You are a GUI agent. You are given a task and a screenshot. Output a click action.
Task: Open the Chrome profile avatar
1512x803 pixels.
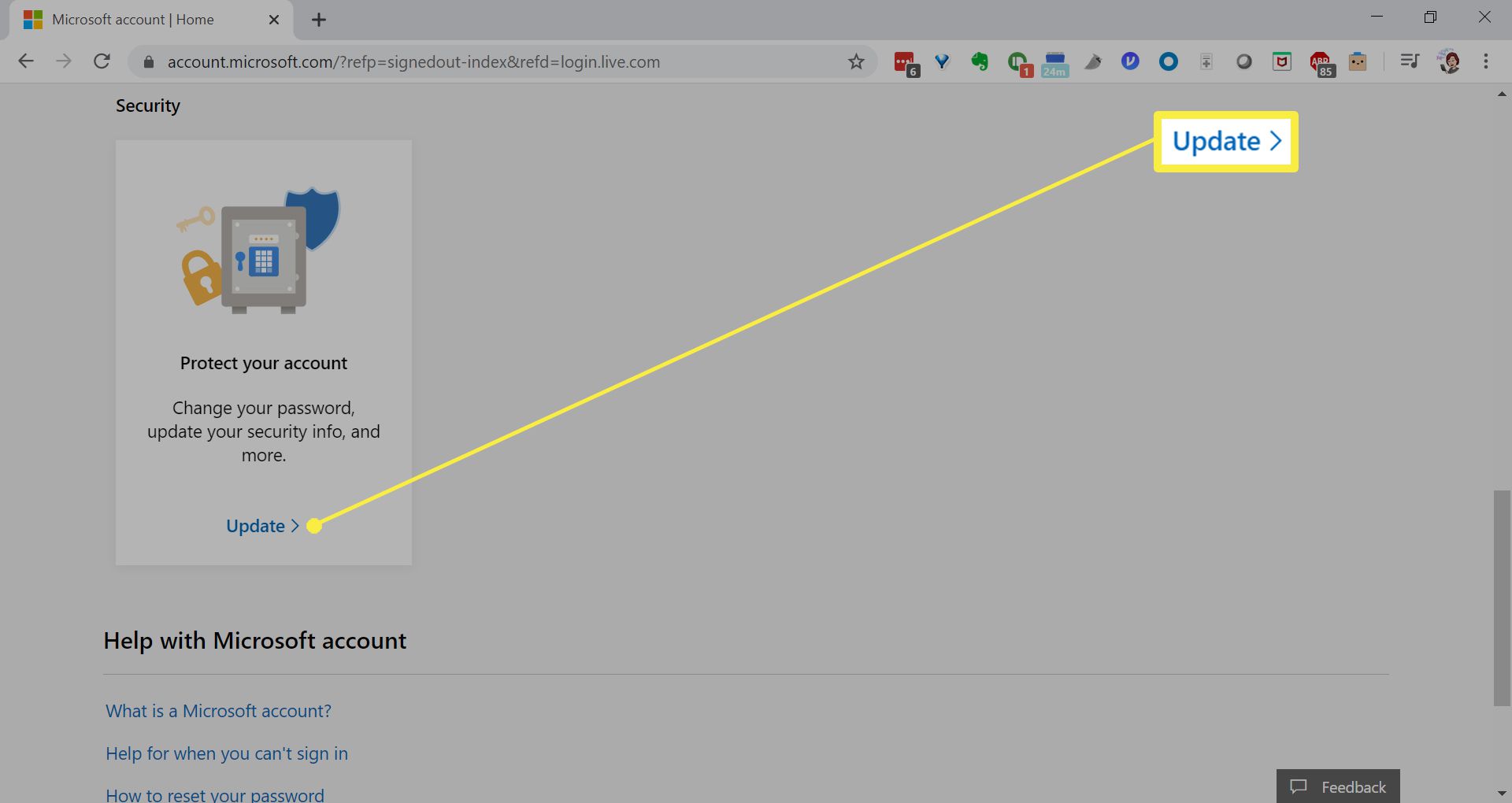pos(1449,61)
